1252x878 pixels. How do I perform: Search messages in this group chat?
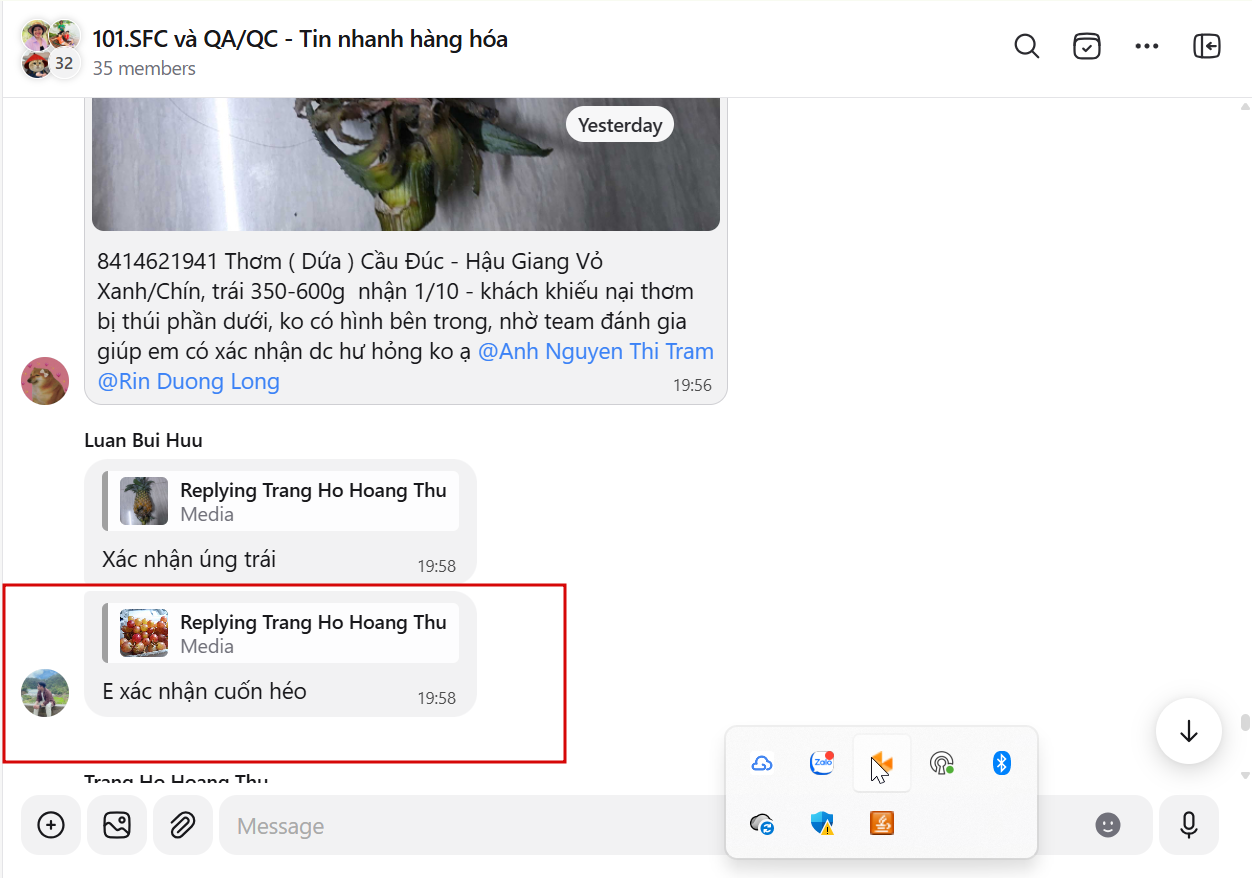click(x=1027, y=47)
